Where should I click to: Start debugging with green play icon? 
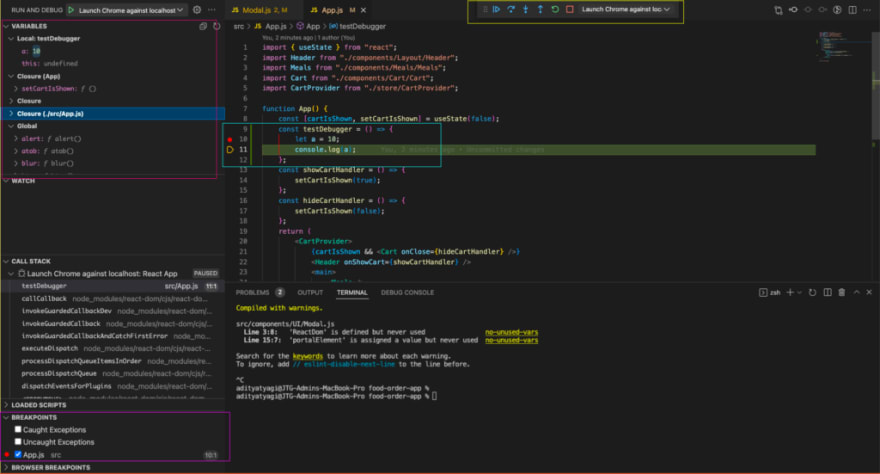71,10
